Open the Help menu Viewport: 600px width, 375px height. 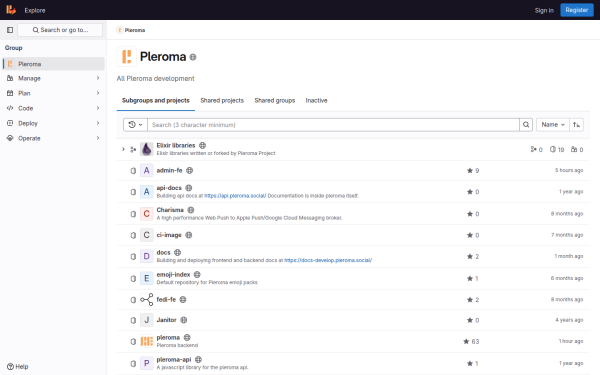tap(18, 367)
